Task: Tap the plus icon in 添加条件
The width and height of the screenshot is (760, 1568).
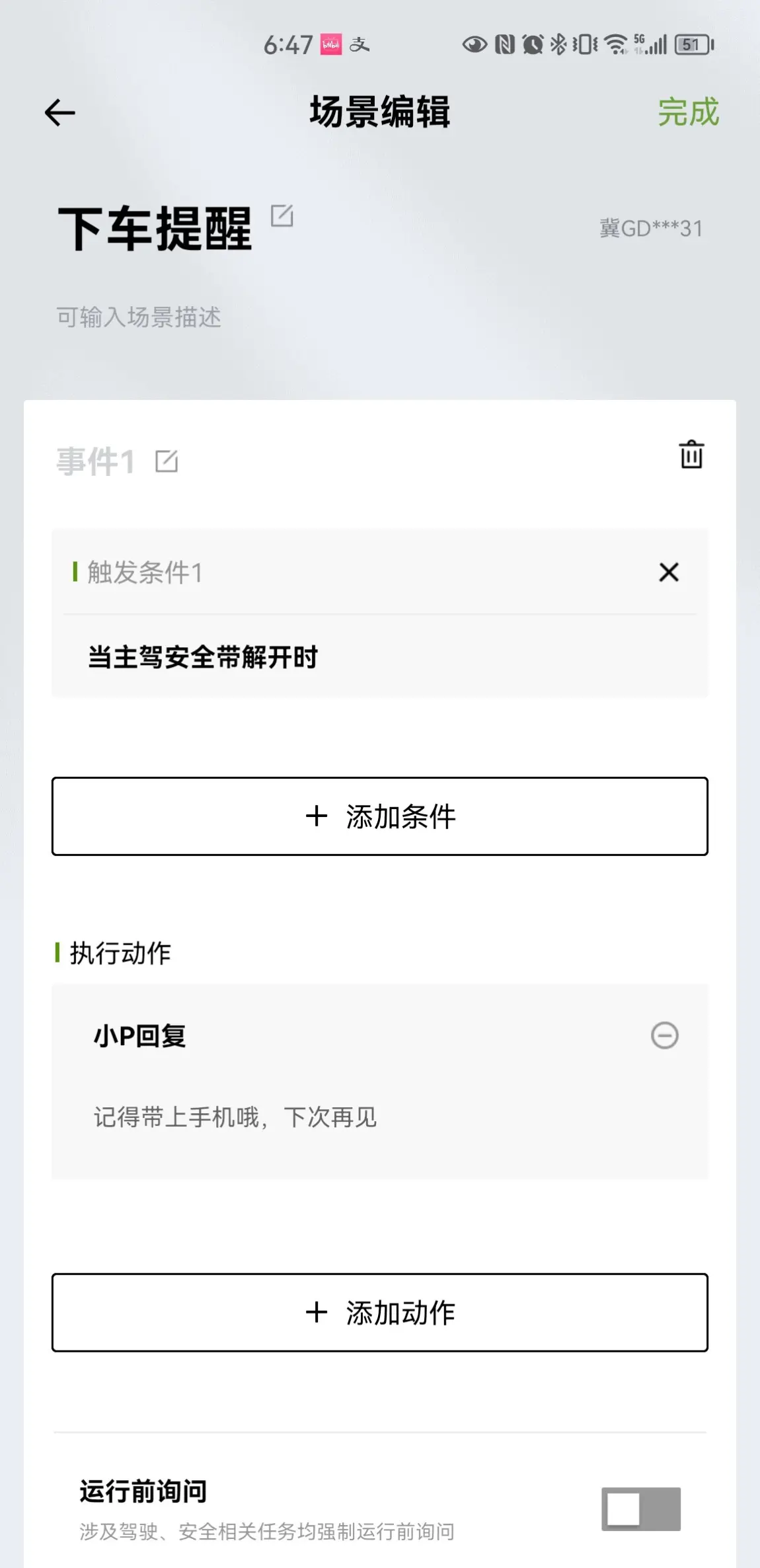Action: pos(317,816)
